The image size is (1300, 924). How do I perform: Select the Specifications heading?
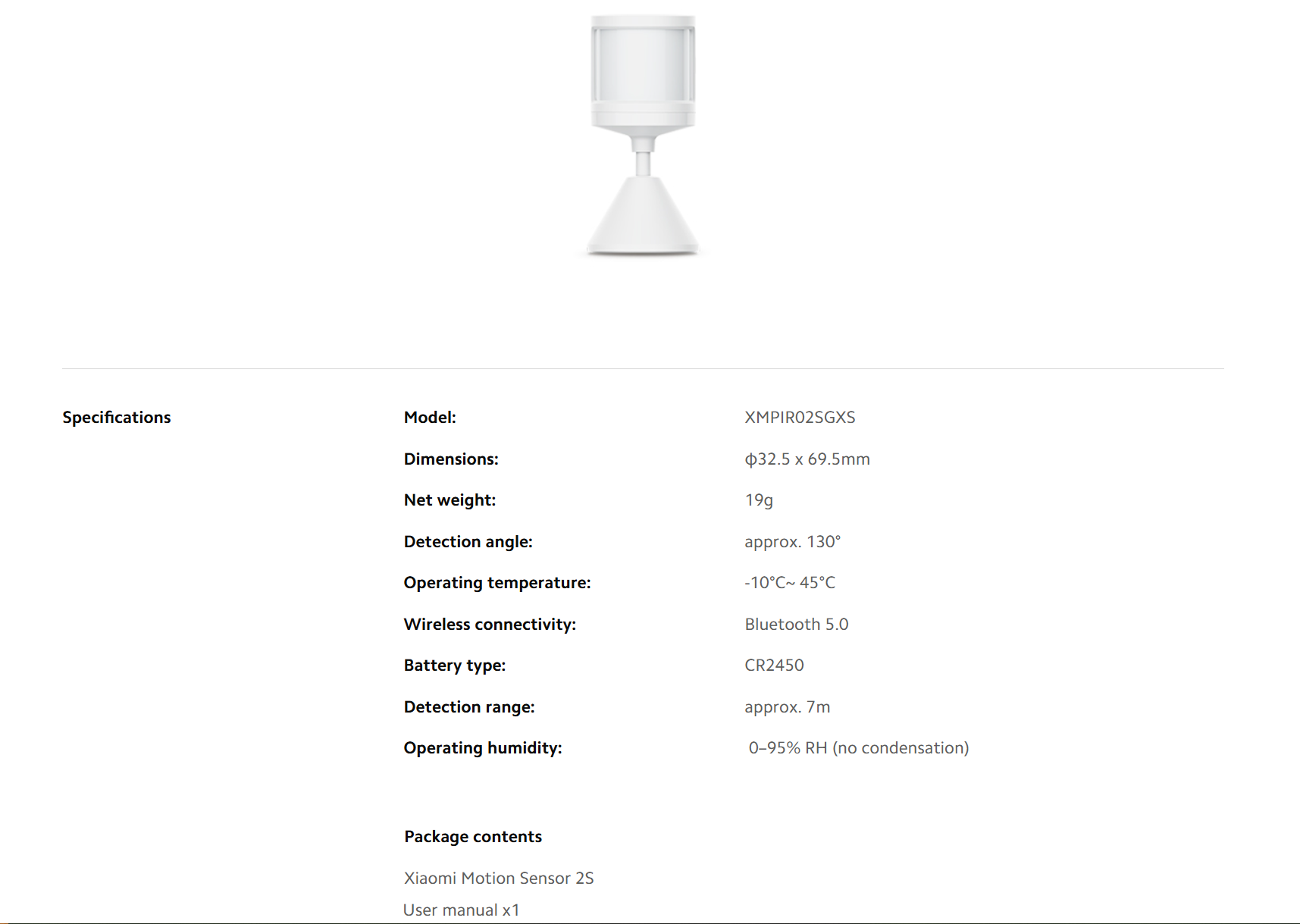click(117, 418)
